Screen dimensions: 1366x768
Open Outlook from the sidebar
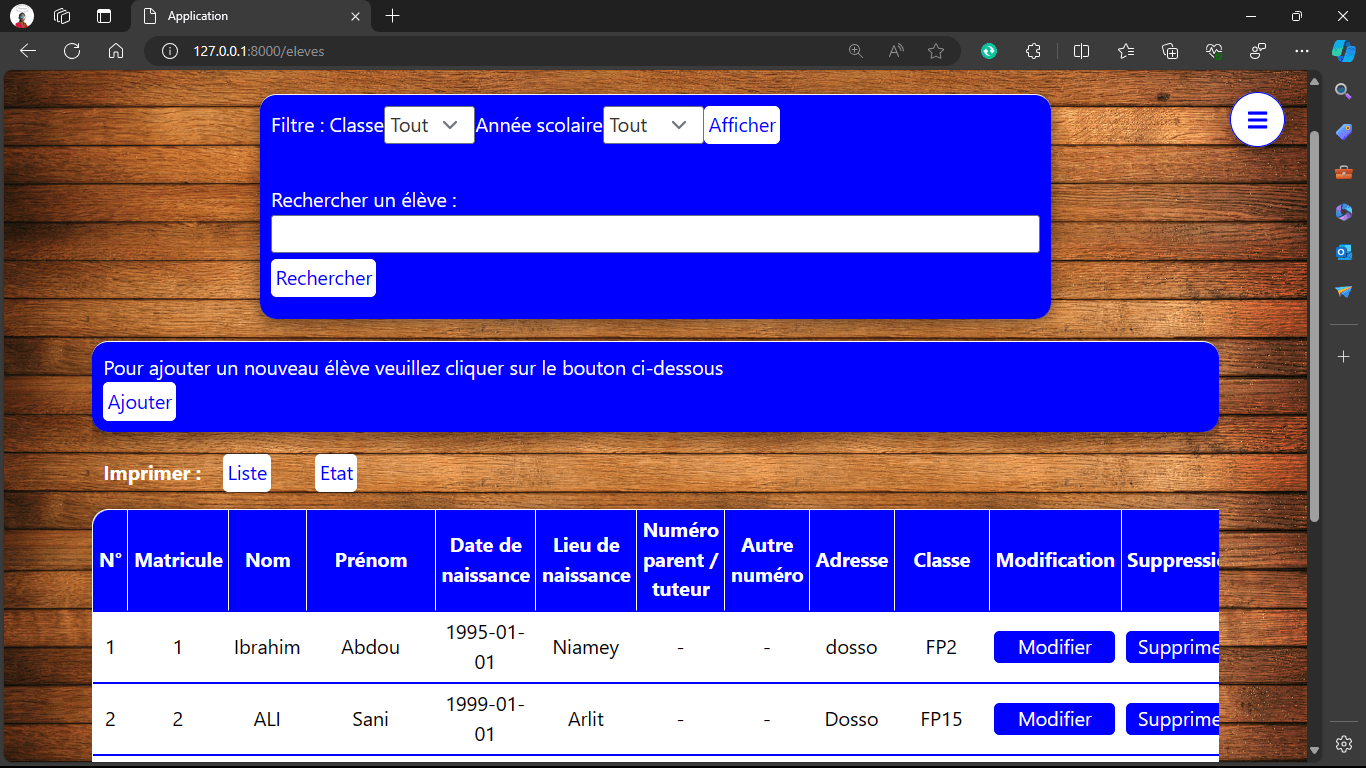coord(1344,252)
